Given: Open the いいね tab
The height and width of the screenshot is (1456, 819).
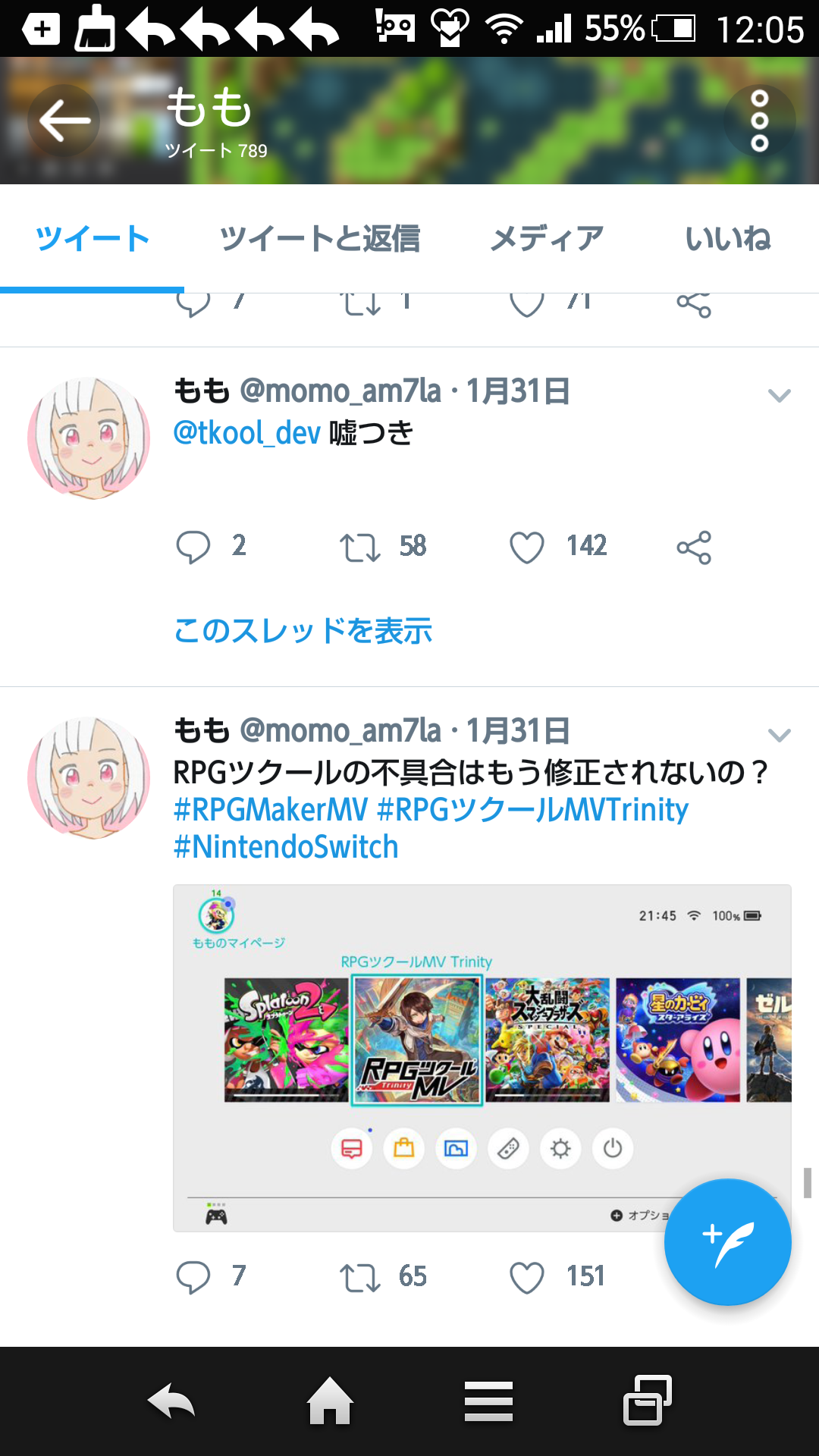Looking at the screenshot, I should point(728,239).
